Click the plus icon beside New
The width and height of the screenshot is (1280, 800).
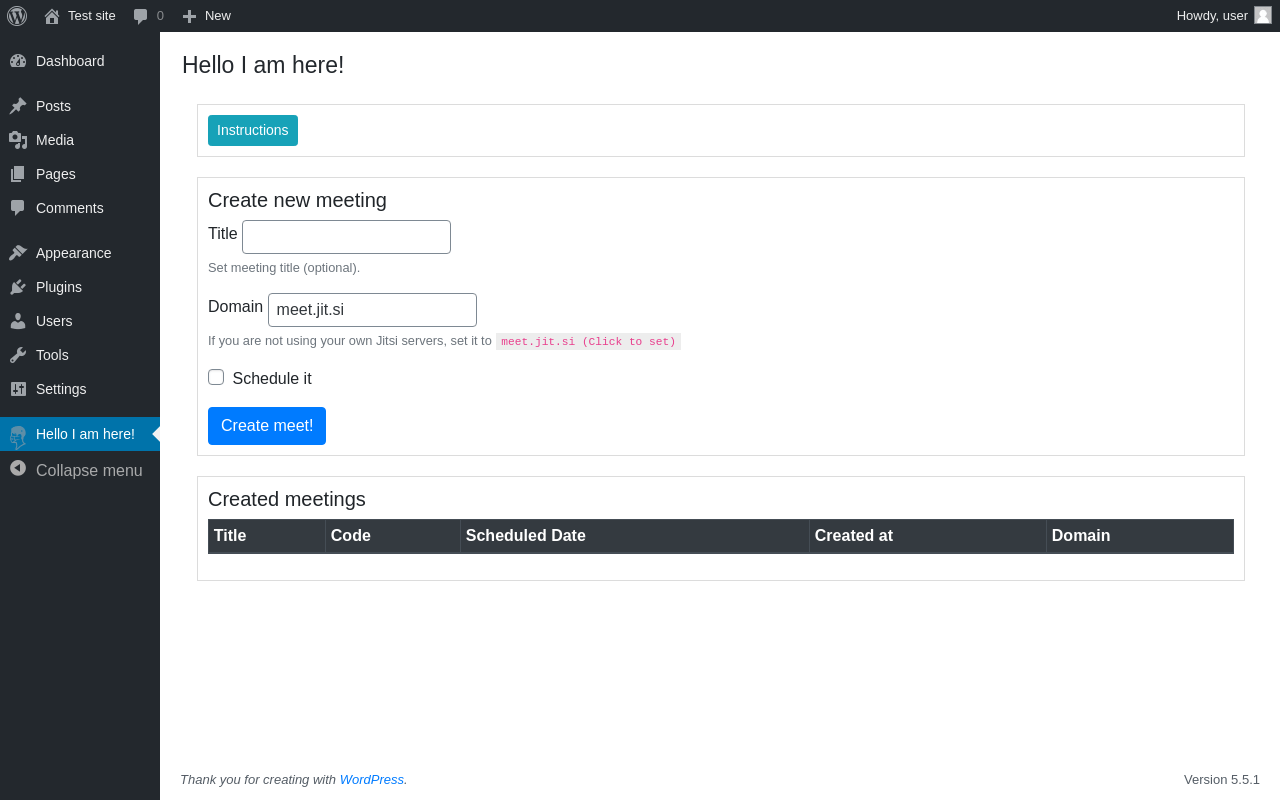tap(189, 16)
